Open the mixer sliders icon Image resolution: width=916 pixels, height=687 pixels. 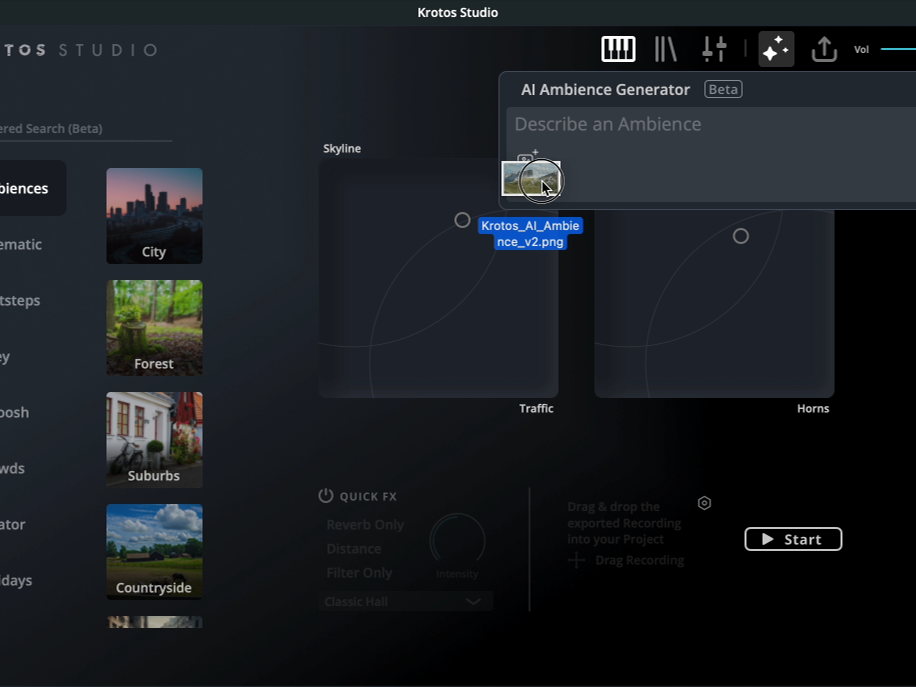[x=714, y=49]
